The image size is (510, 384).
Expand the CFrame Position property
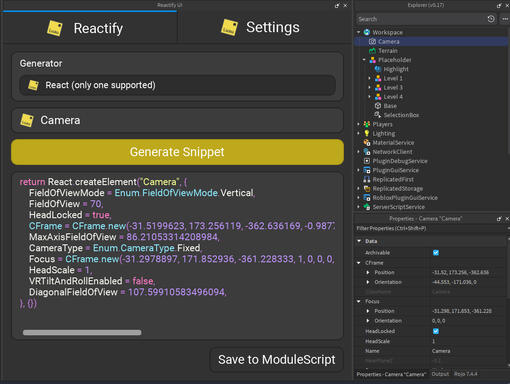point(368,272)
